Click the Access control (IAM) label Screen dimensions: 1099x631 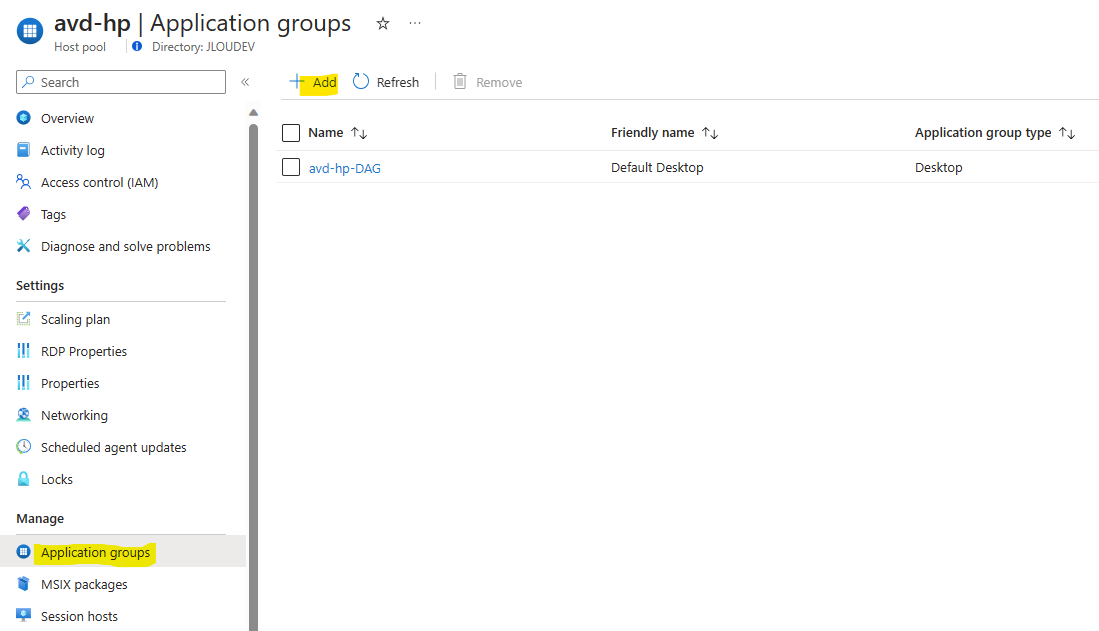(100, 182)
